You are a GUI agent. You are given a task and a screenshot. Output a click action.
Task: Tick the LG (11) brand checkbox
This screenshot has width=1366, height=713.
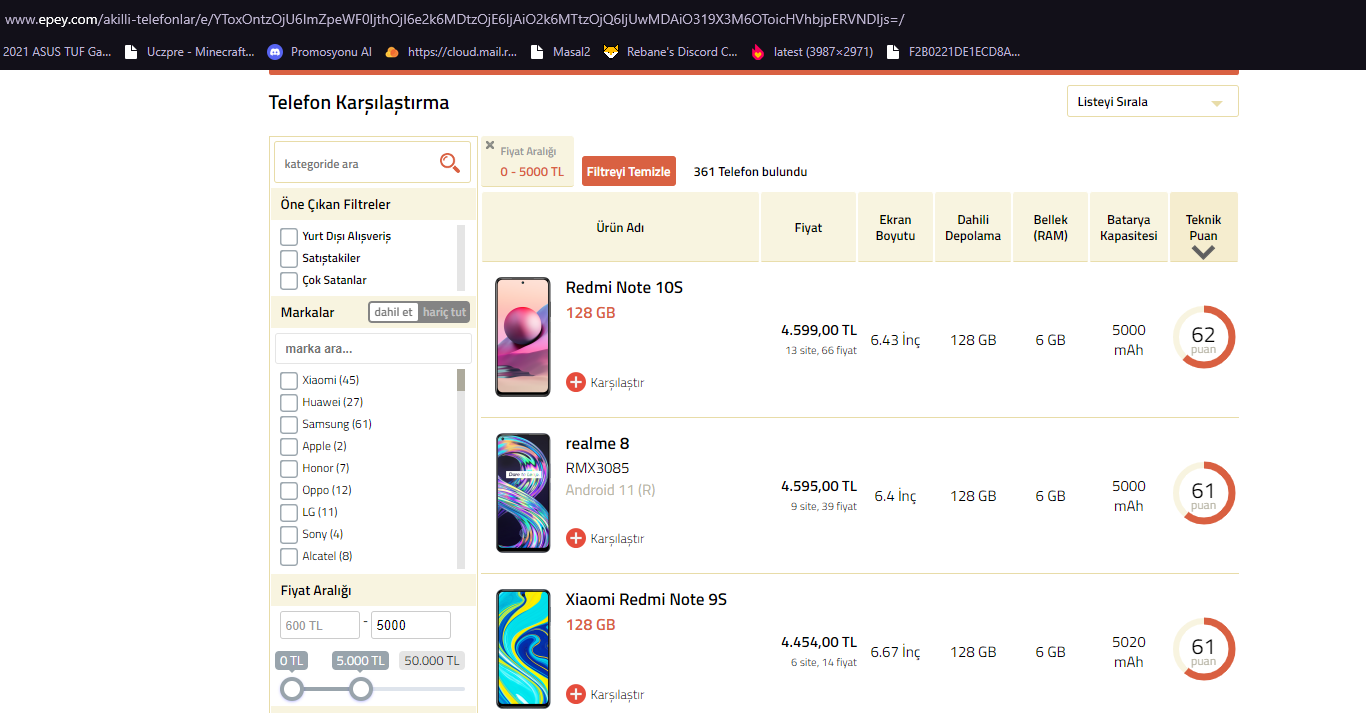pos(289,513)
